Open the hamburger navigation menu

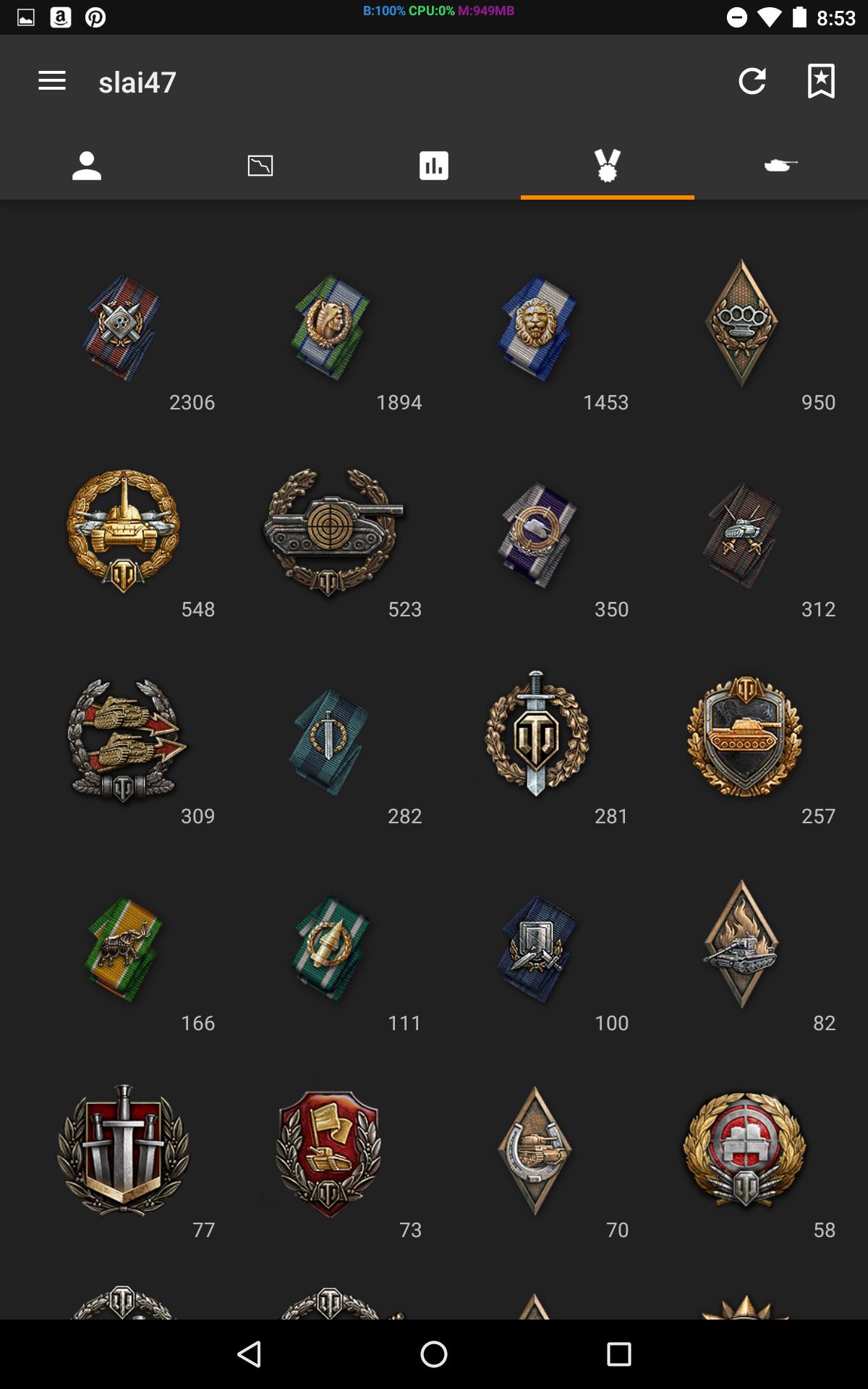point(52,81)
